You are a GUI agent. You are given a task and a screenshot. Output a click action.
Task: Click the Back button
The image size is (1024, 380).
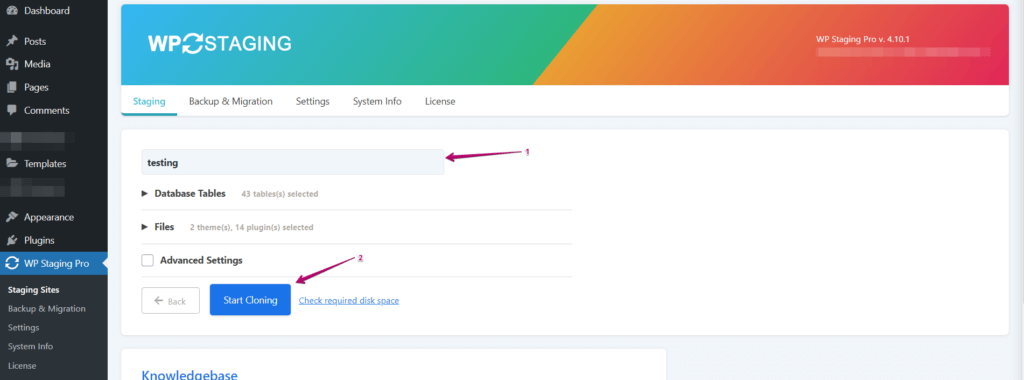click(x=170, y=301)
